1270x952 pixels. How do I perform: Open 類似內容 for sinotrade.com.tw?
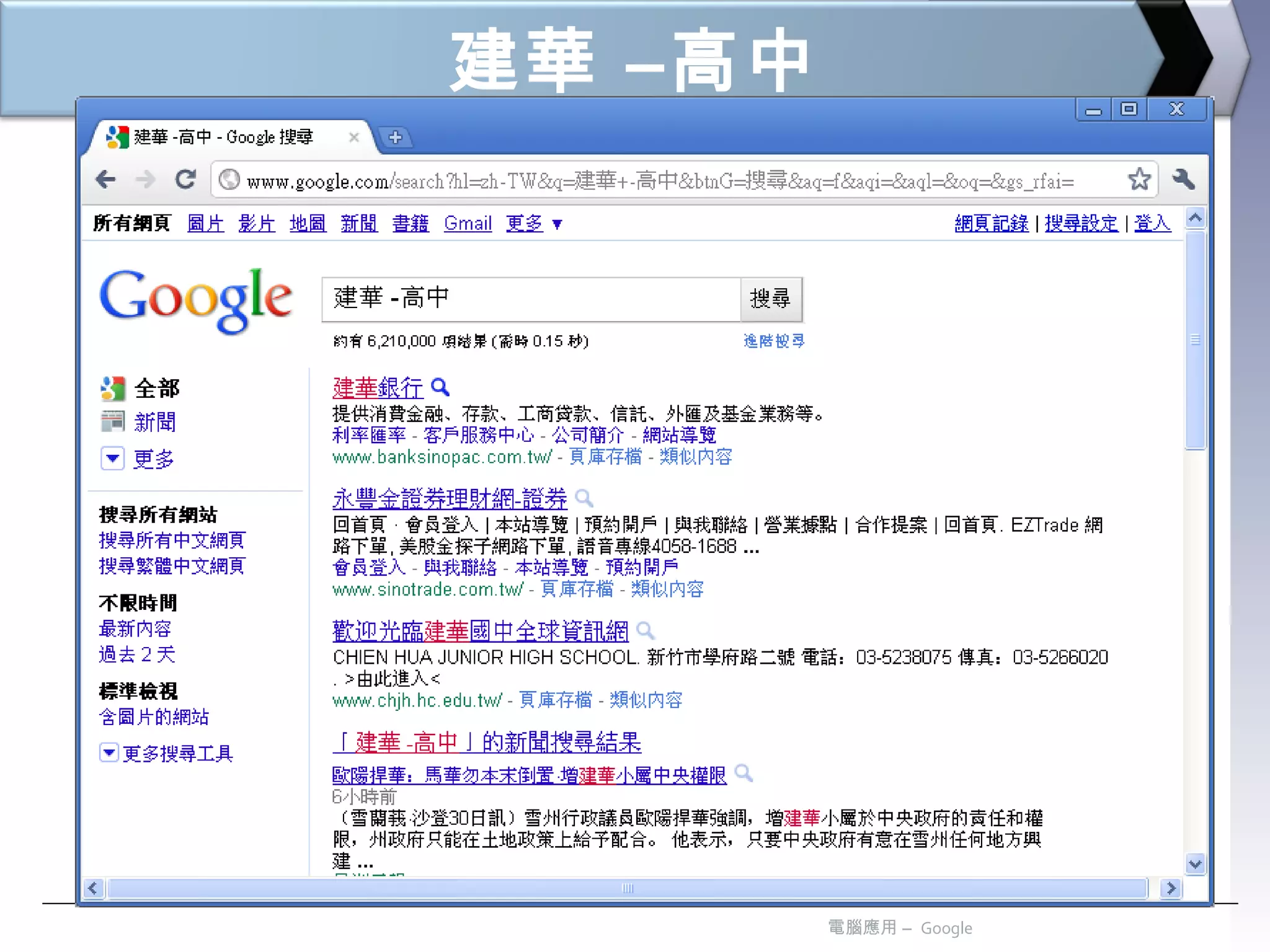(x=667, y=589)
